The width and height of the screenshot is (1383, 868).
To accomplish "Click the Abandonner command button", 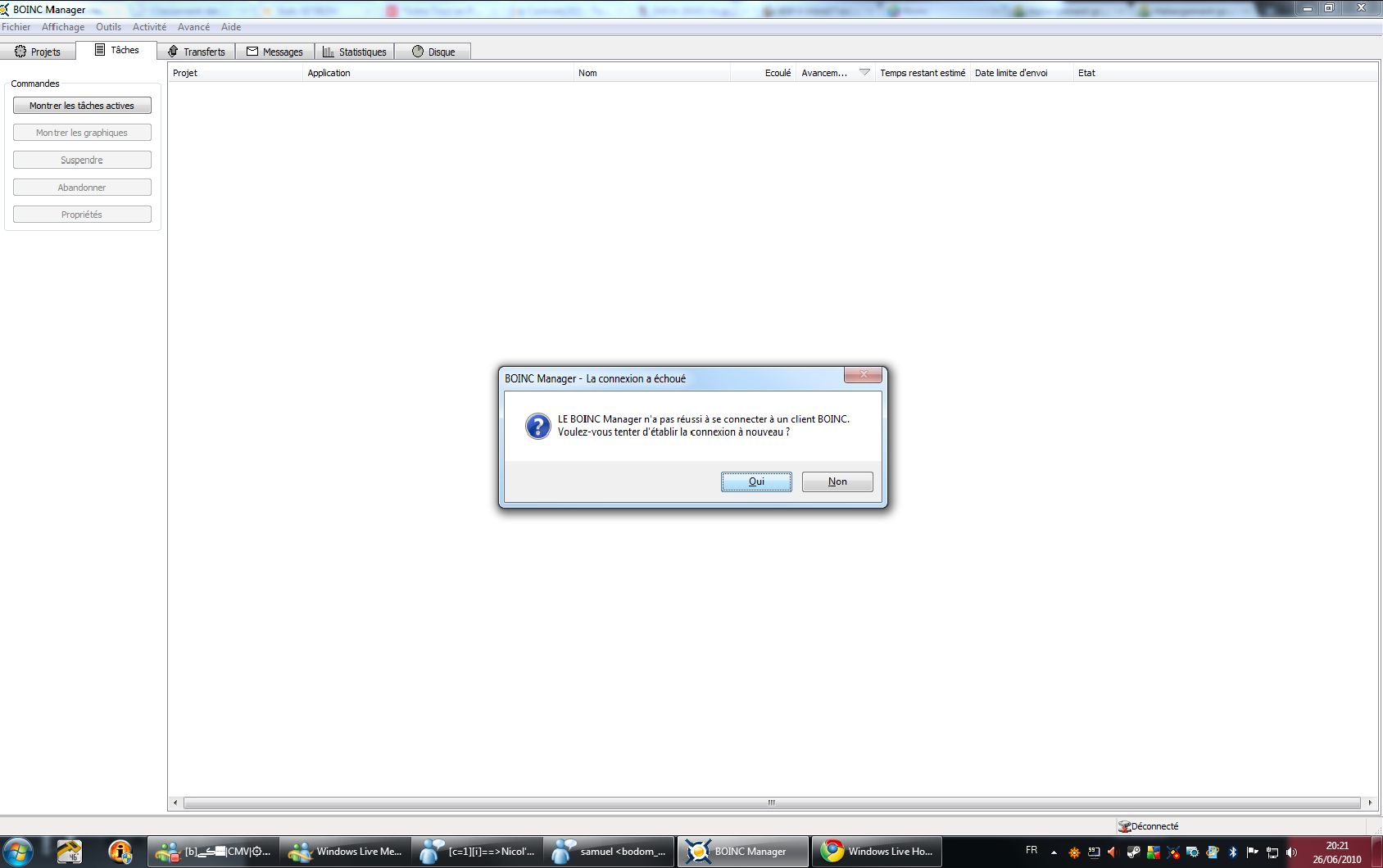I will click(x=82, y=188).
